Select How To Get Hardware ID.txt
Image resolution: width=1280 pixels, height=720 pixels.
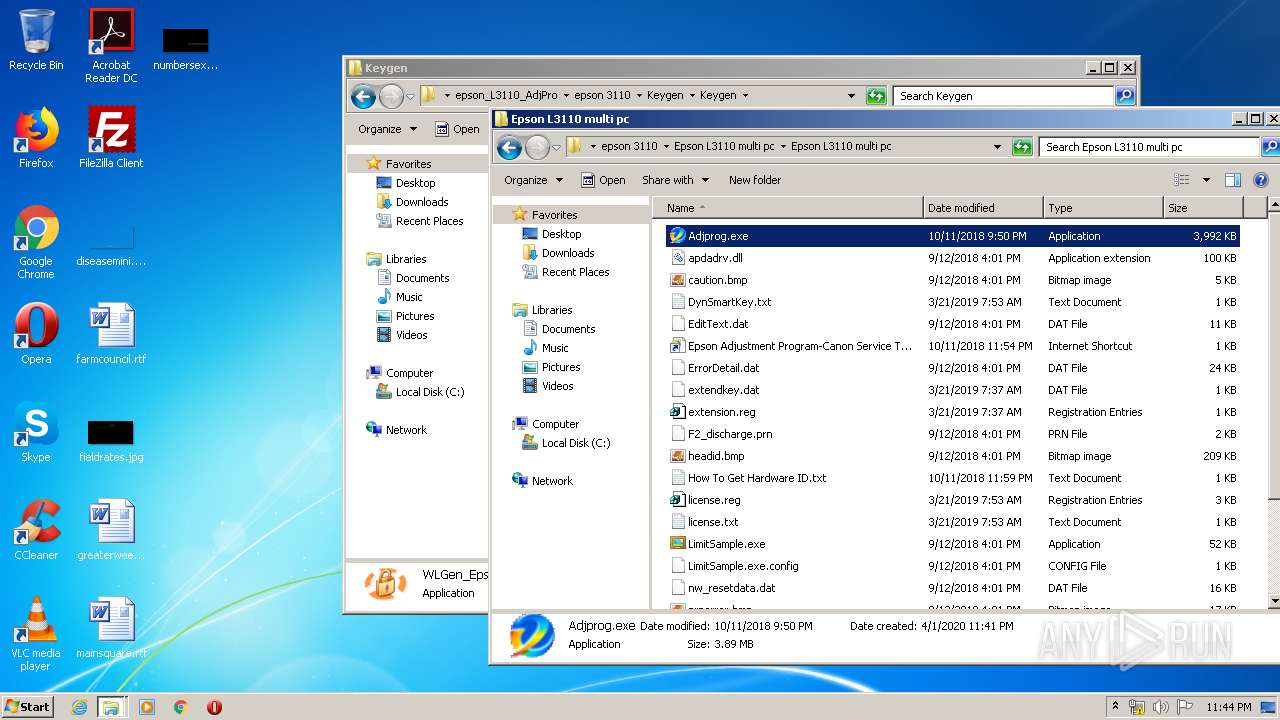click(953, 478)
